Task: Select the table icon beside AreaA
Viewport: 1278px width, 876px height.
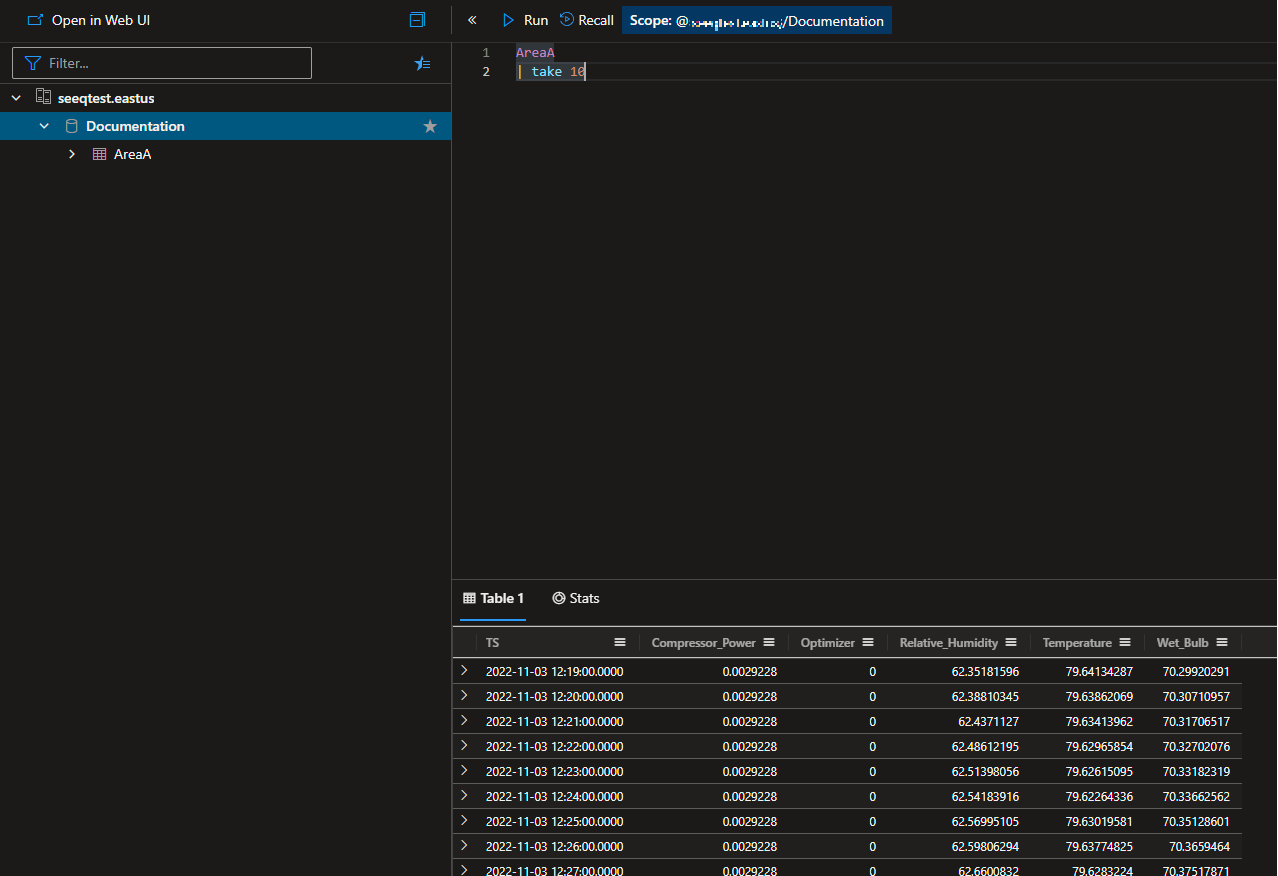Action: click(x=98, y=154)
